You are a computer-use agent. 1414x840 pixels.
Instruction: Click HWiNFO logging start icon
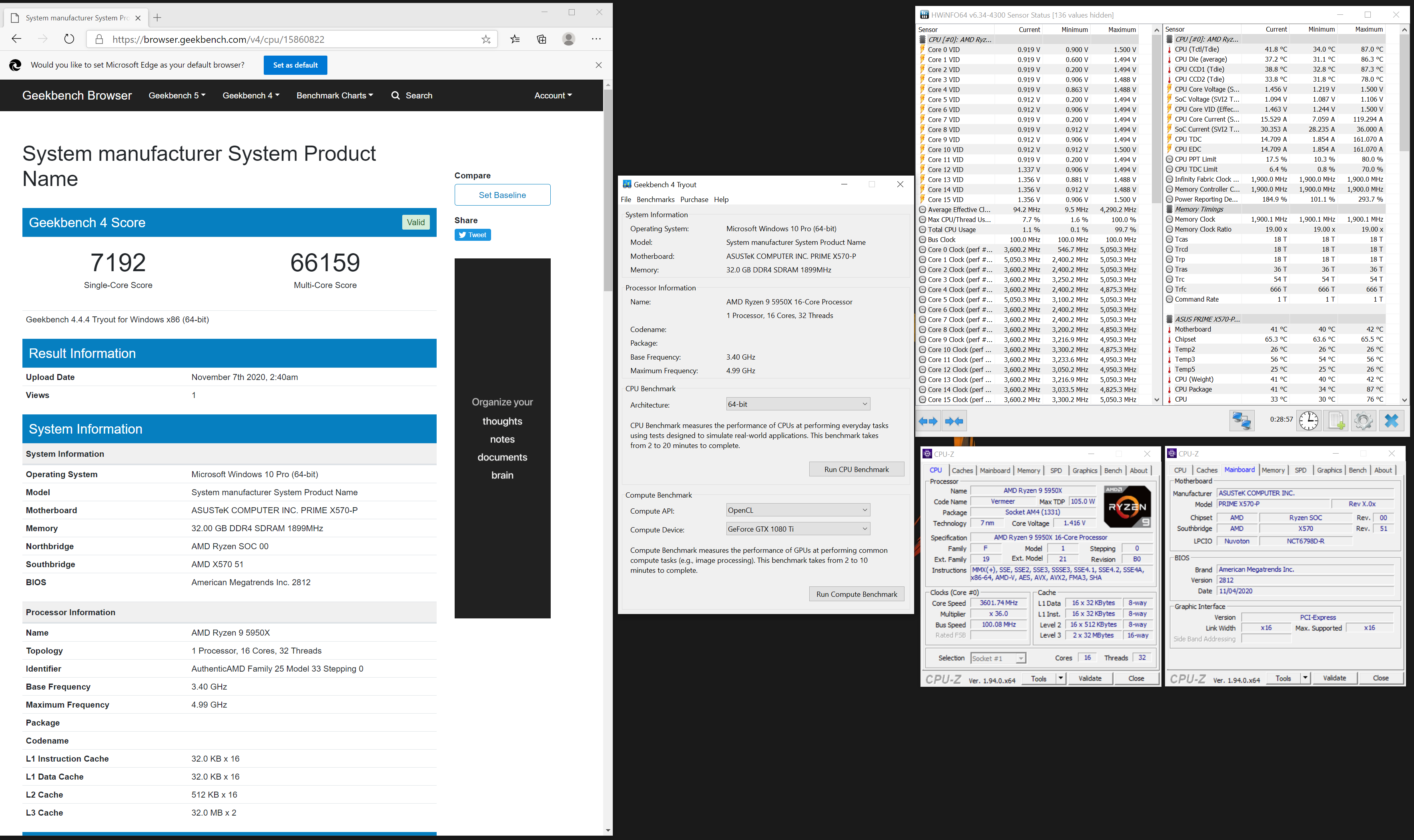(1336, 420)
